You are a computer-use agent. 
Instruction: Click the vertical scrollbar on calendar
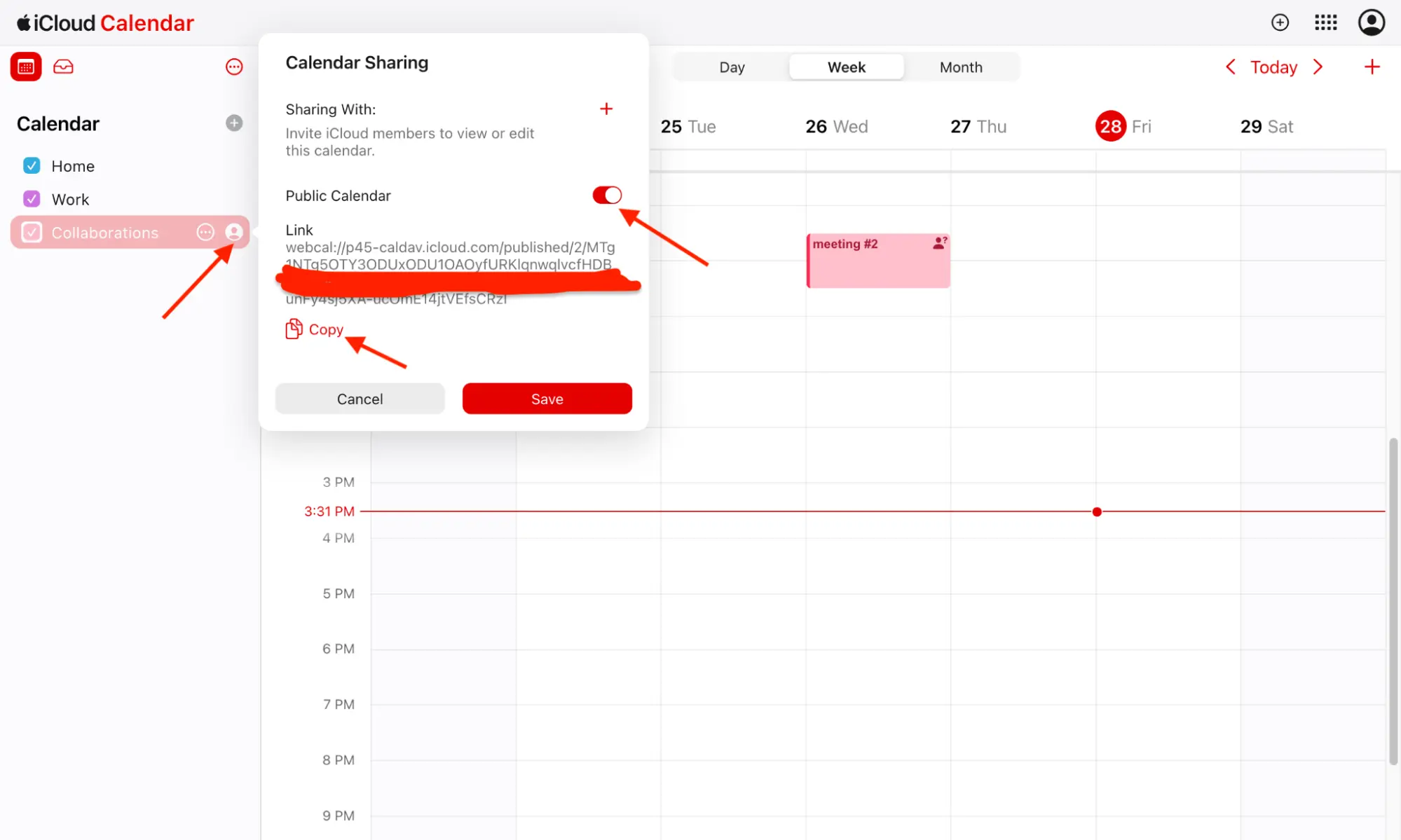click(x=1393, y=601)
